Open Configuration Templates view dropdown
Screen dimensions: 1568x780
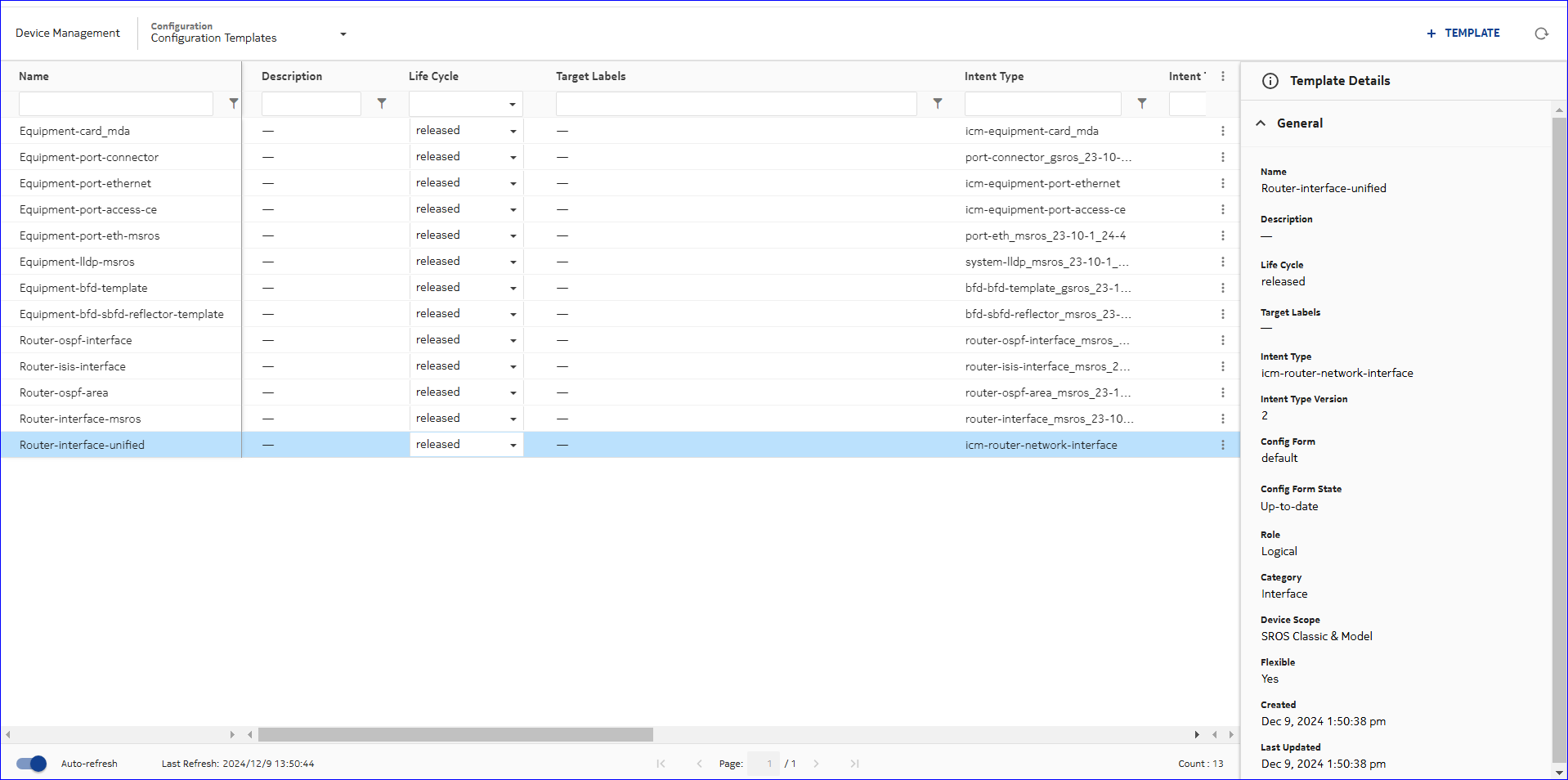pos(343,34)
